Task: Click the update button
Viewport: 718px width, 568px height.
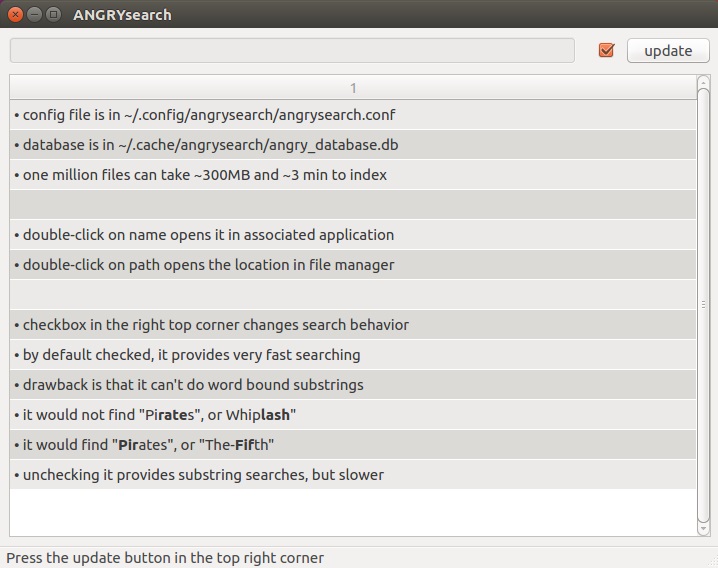Action: pyautogui.click(x=668, y=50)
